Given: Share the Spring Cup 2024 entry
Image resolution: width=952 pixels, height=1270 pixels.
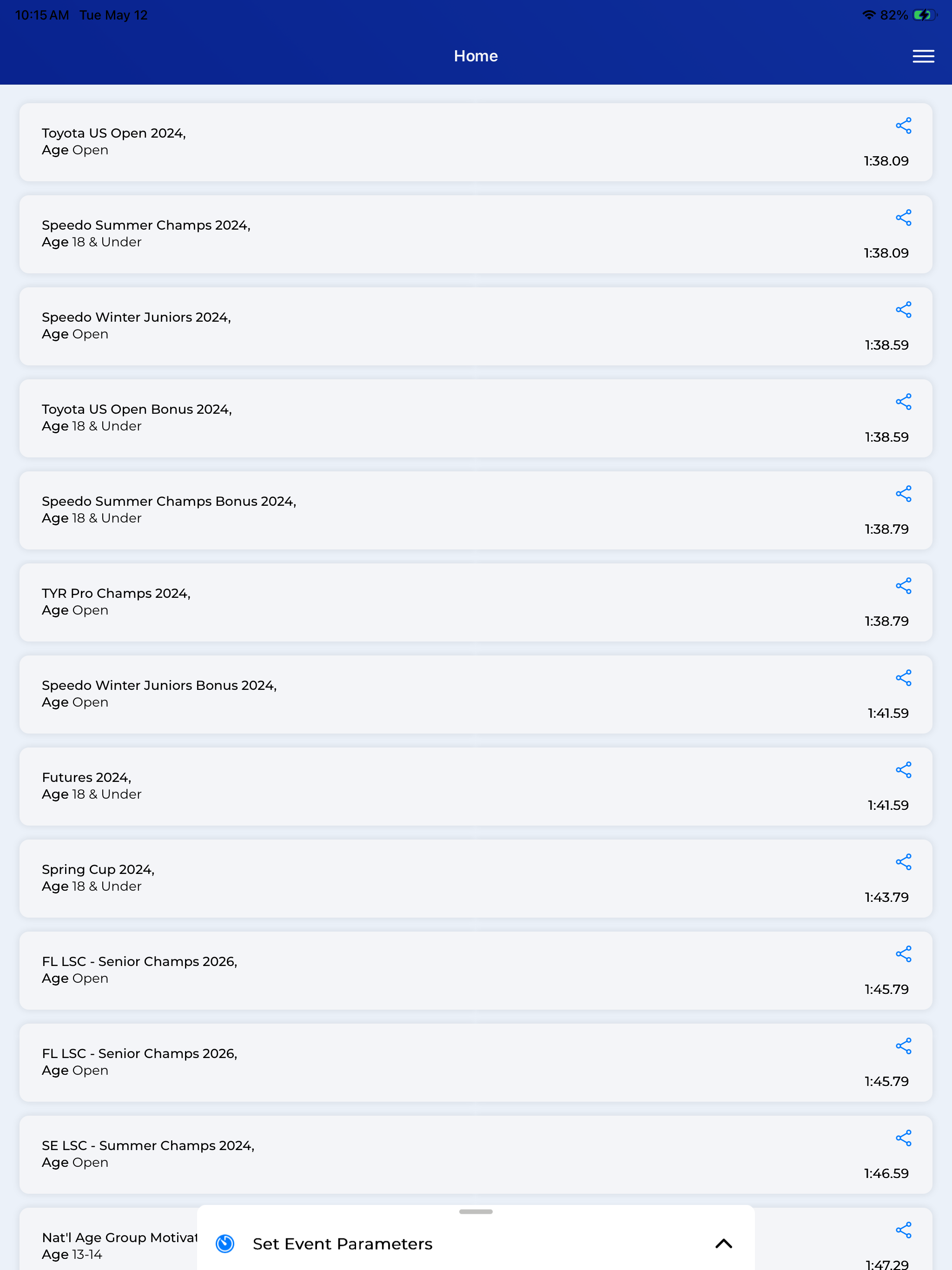Looking at the screenshot, I should pyautogui.click(x=903, y=862).
